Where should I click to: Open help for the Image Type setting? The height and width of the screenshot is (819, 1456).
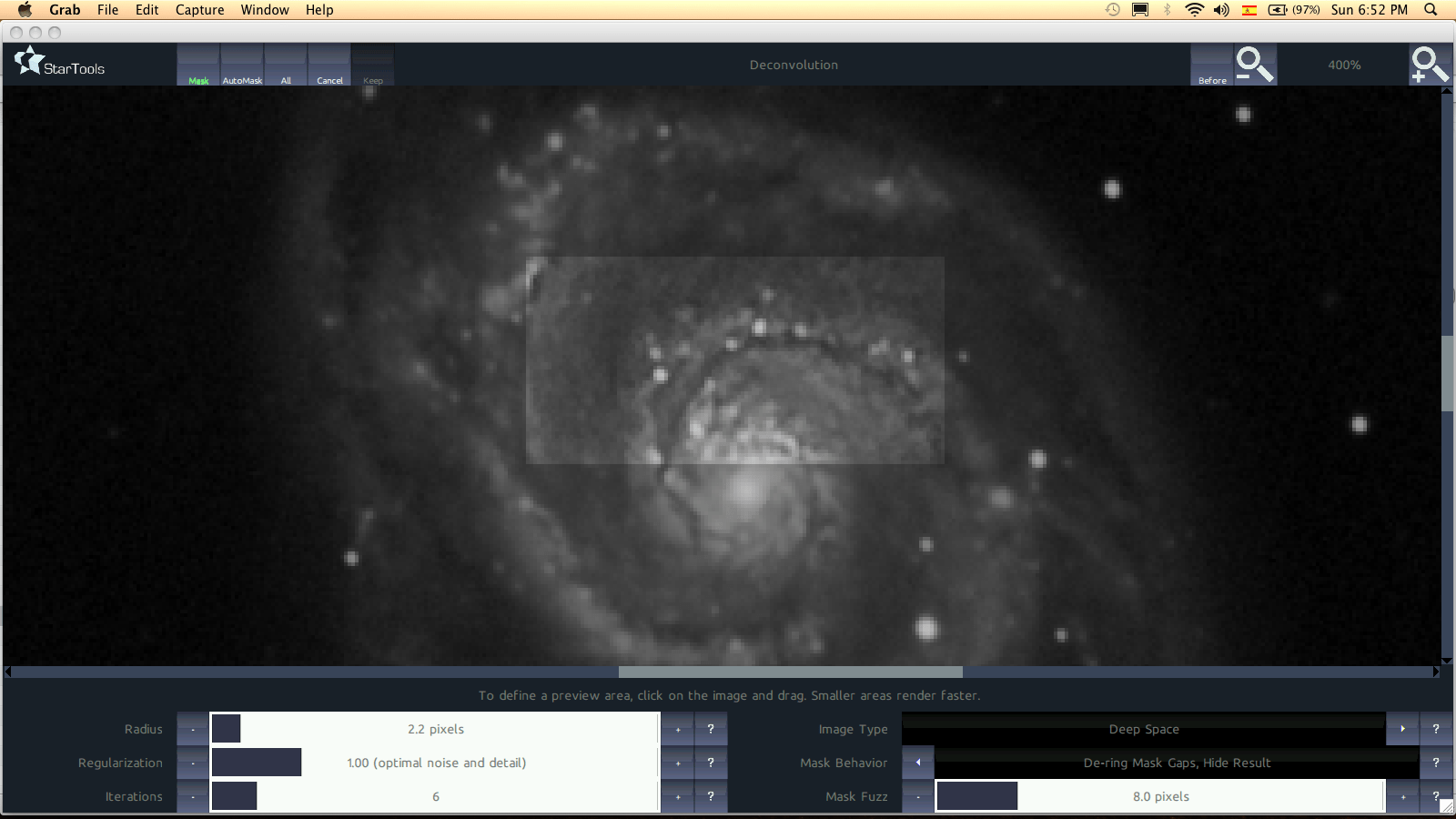[x=1436, y=729]
